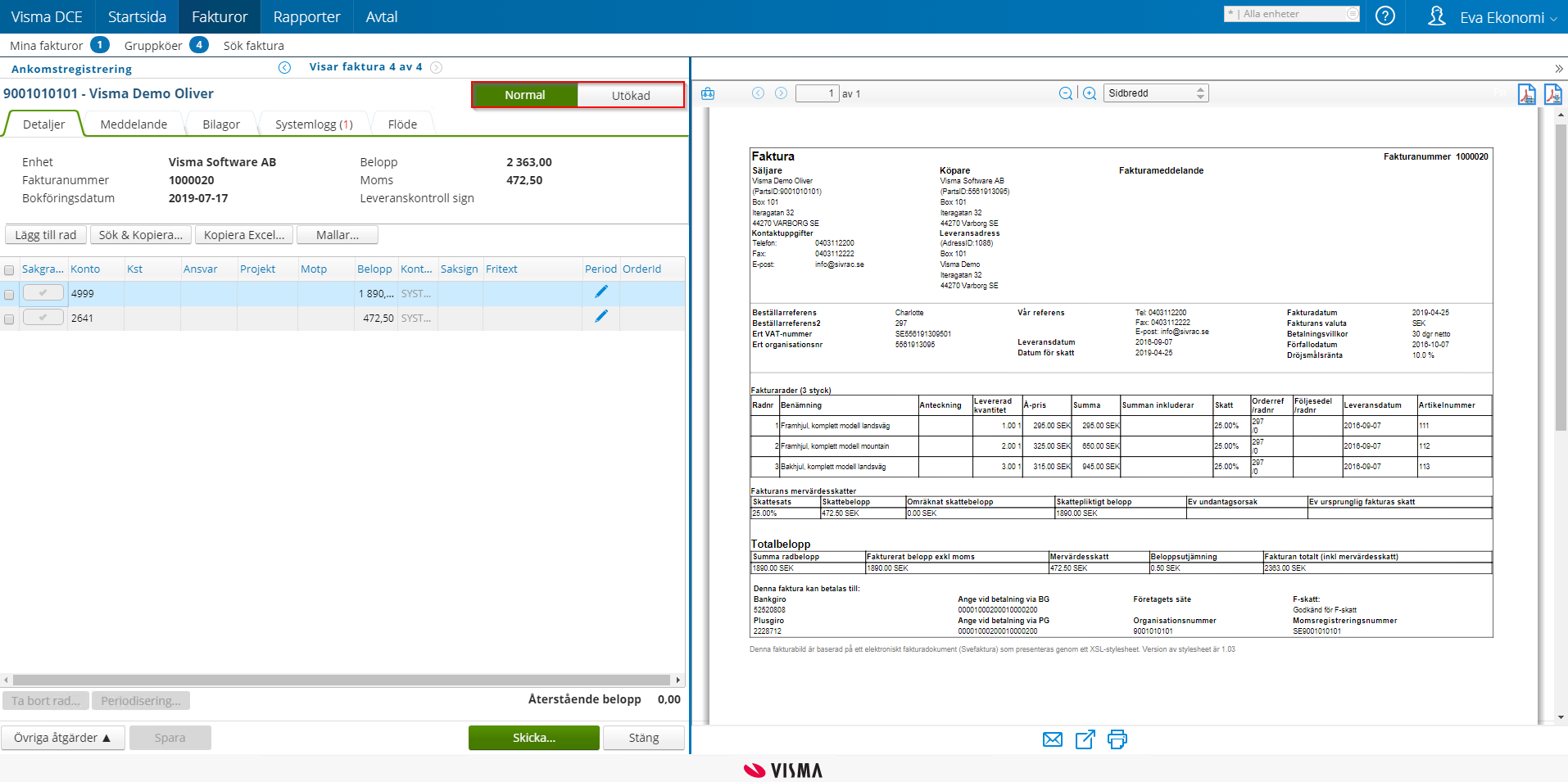Image resolution: width=1568 pixels, height=782 pixels.
Task: Adjust the Sidbredd stepper control
Action: click(1199, 93)
